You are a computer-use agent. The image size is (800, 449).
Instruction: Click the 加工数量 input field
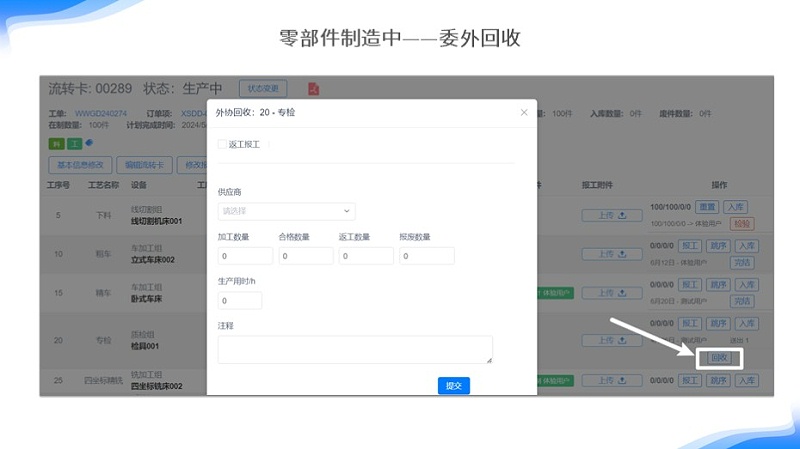pyautogui.click(x=244, y=256)
